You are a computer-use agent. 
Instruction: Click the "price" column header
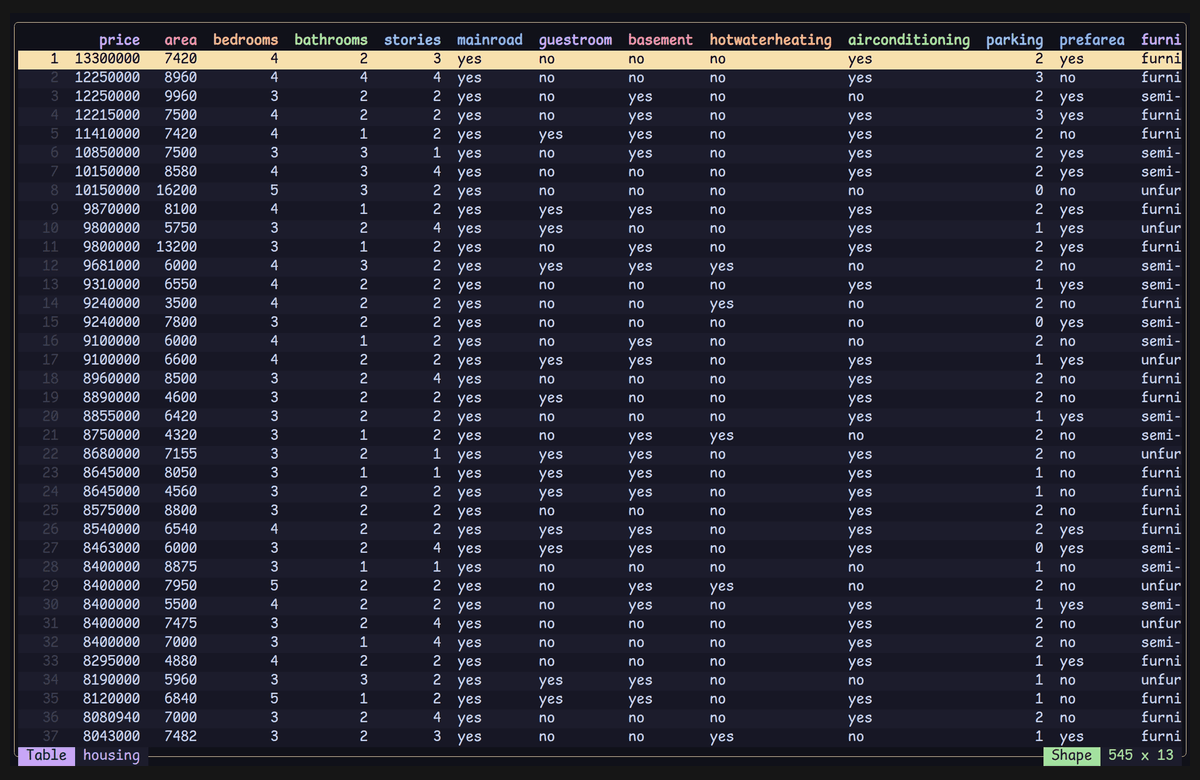[x=119, y=40]
